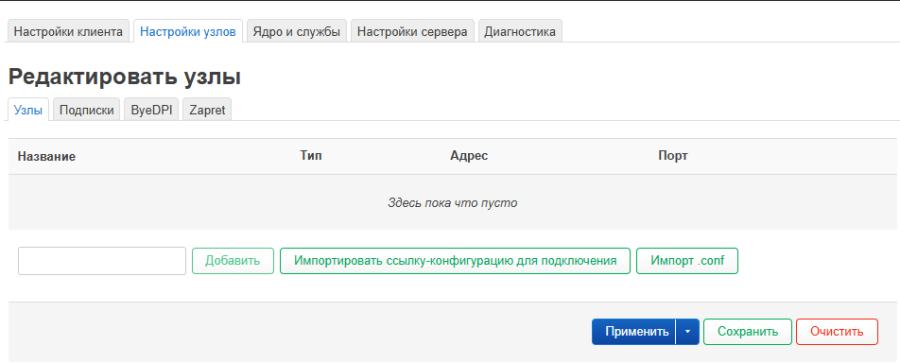This screenshot has width=900, height=363.
Task: Switch to the Подписки sub-tab
Action: (87, 110)
